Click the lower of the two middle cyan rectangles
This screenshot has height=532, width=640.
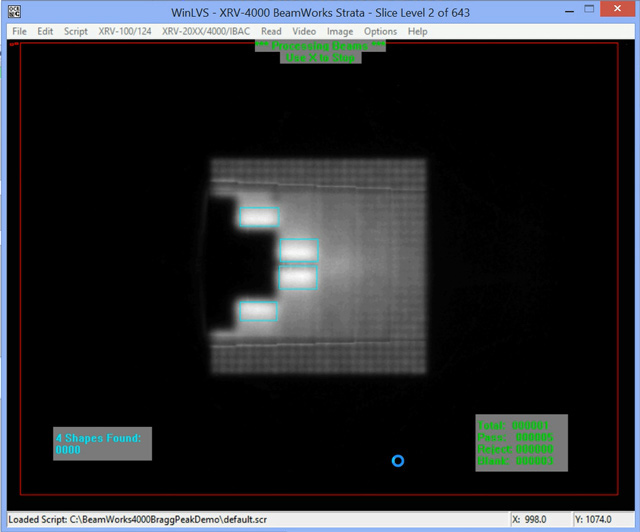coord(298,278)
